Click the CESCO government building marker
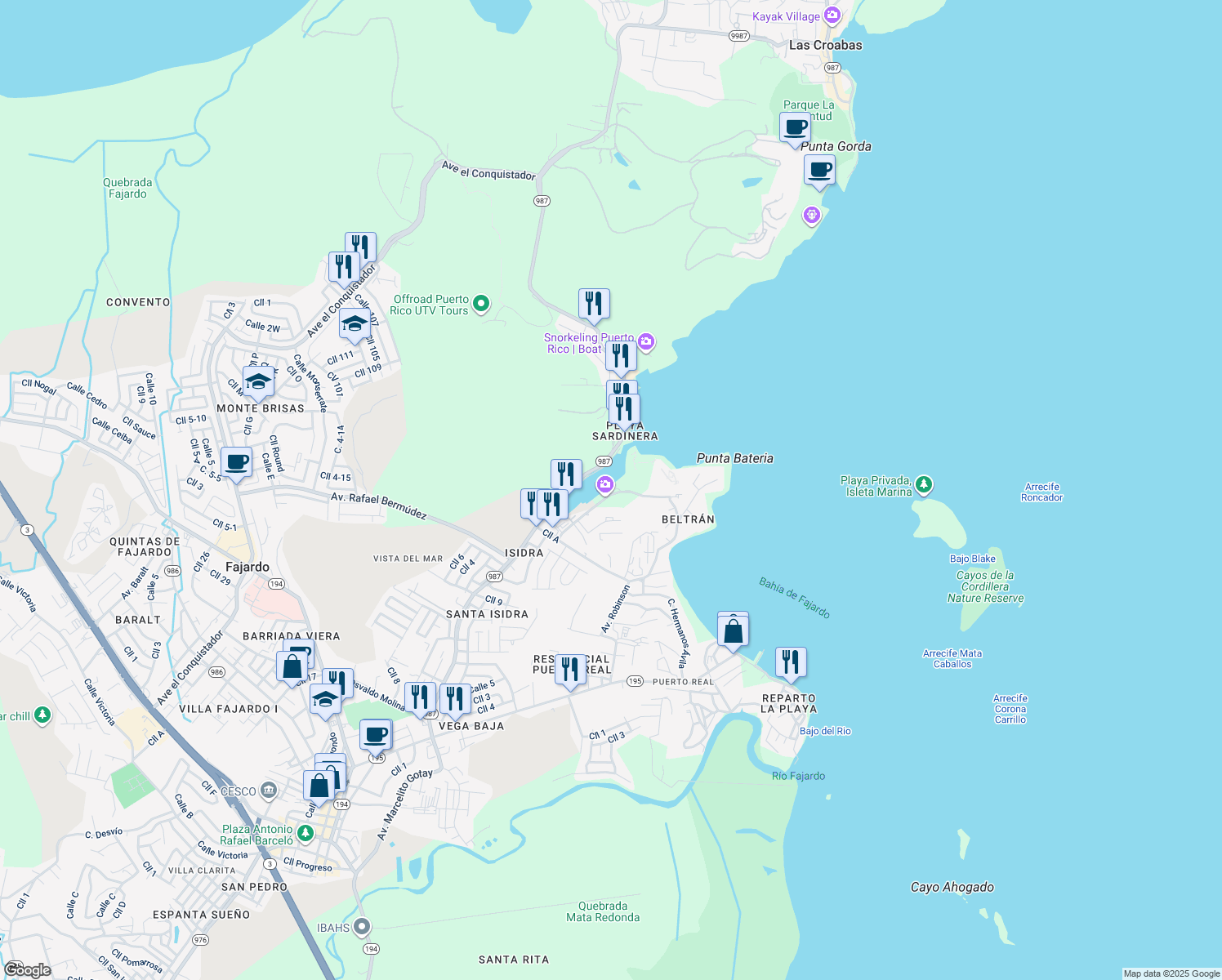 coord(270,791)
